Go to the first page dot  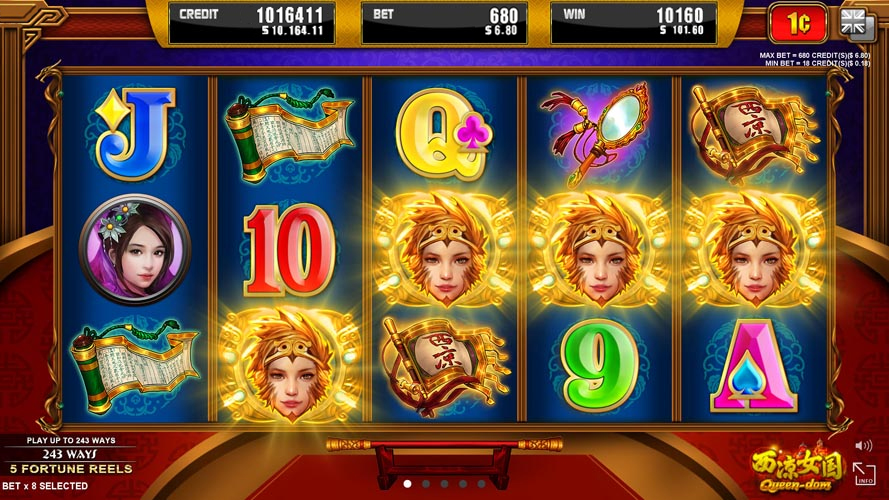click(x=407, y=484)
